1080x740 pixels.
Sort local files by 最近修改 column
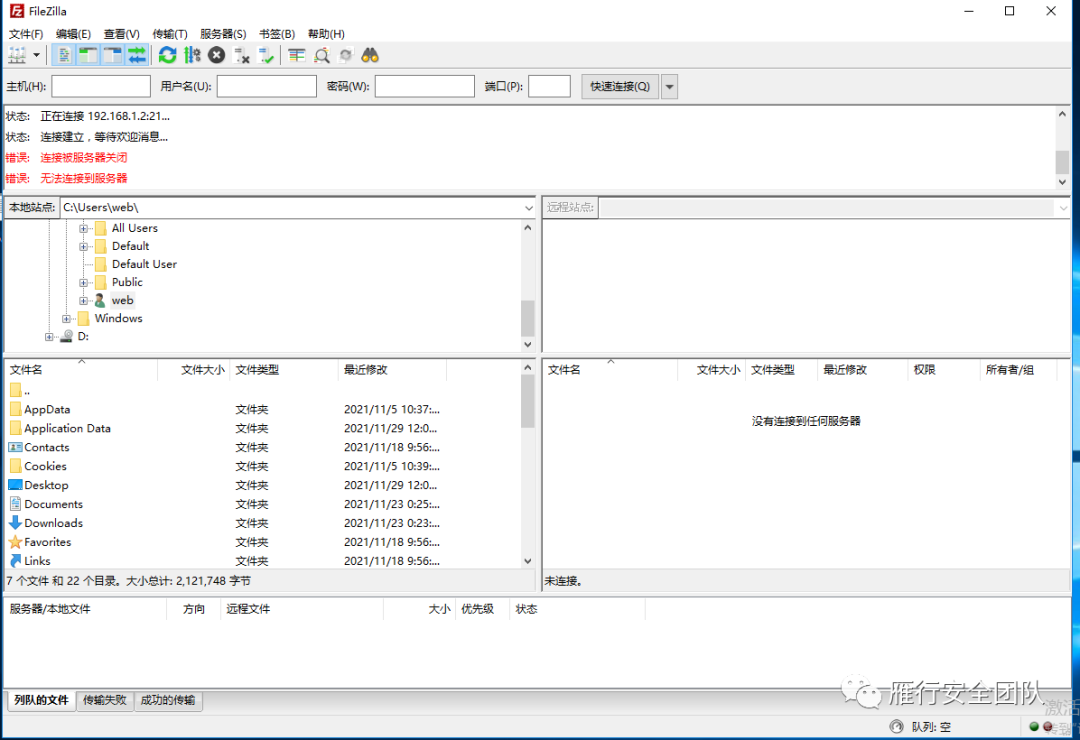click(x=393, y=370)
